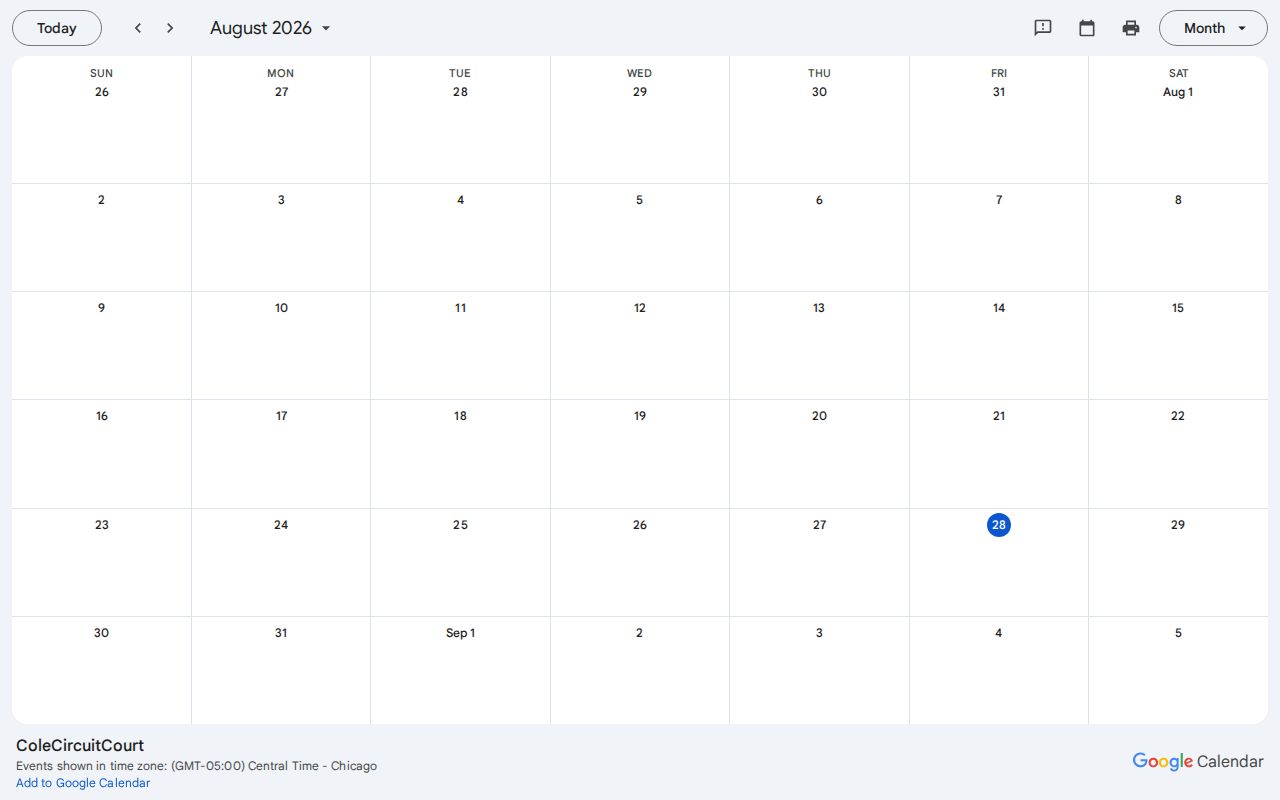Click date 18 in the Tuesday column

click(x=460, y=416)
